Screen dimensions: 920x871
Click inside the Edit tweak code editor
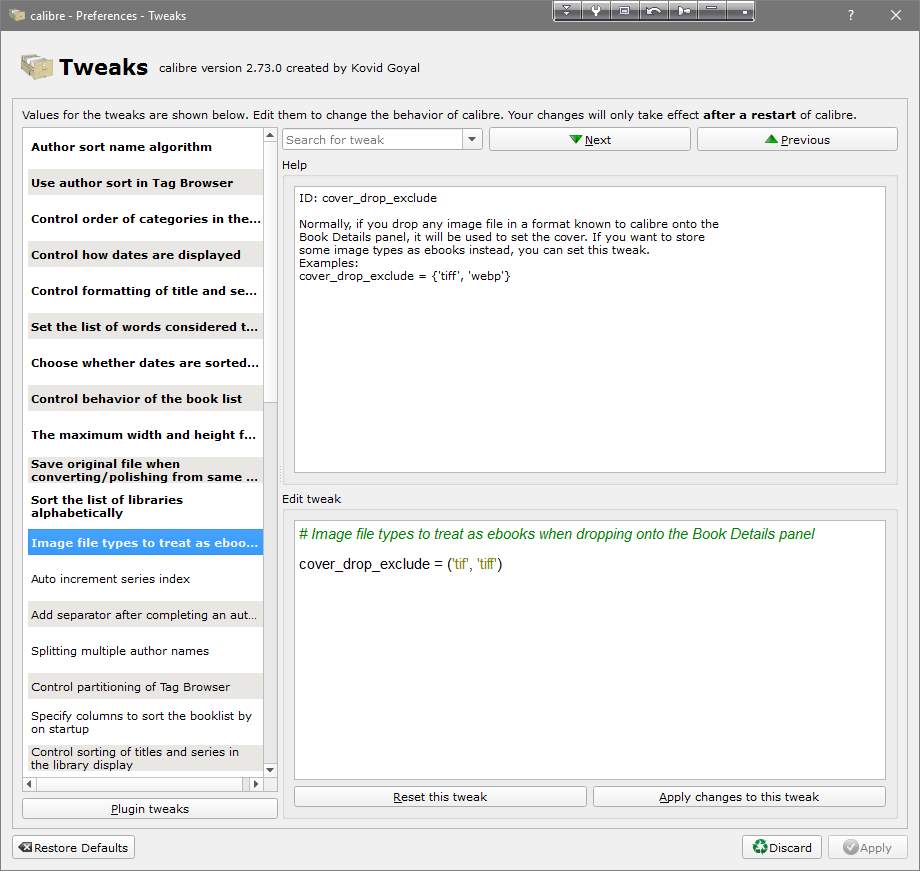pyautogui.click(x=590, y=650)
